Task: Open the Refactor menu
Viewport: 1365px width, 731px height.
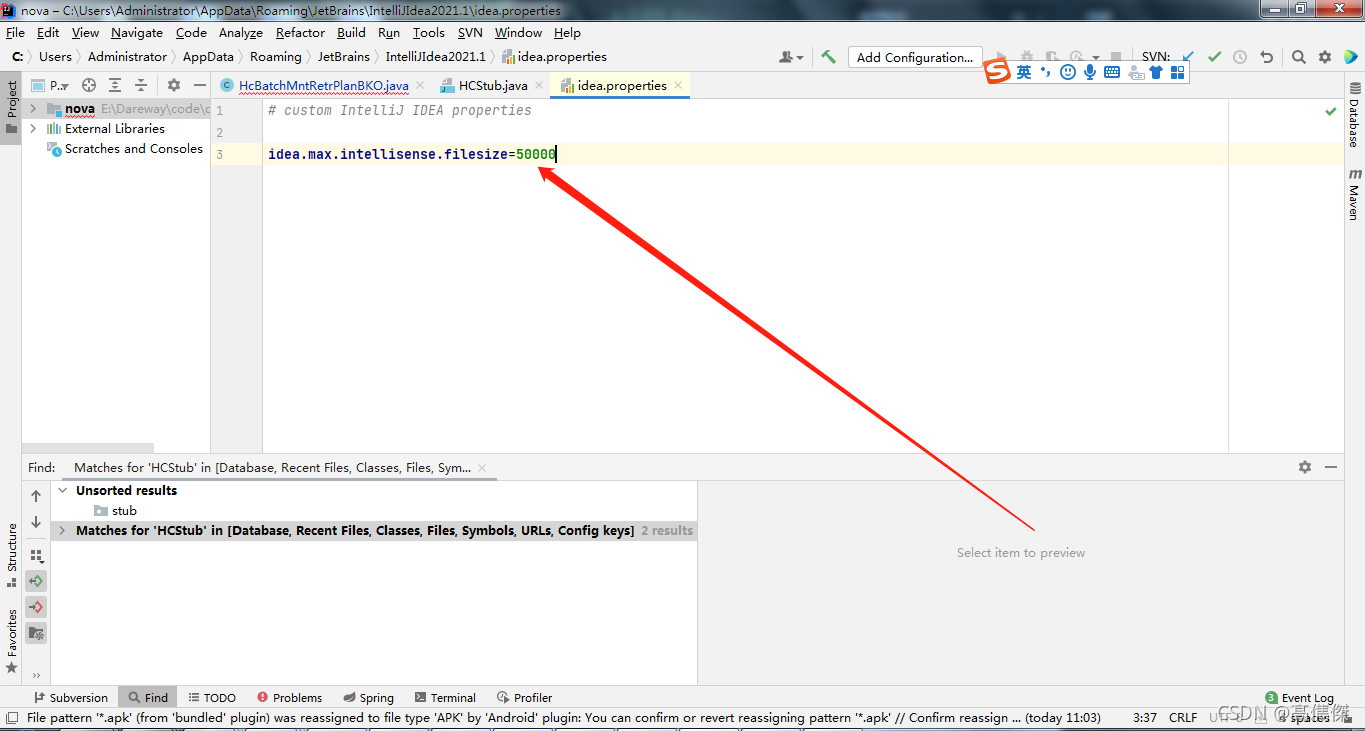Action: click(300, 32)
